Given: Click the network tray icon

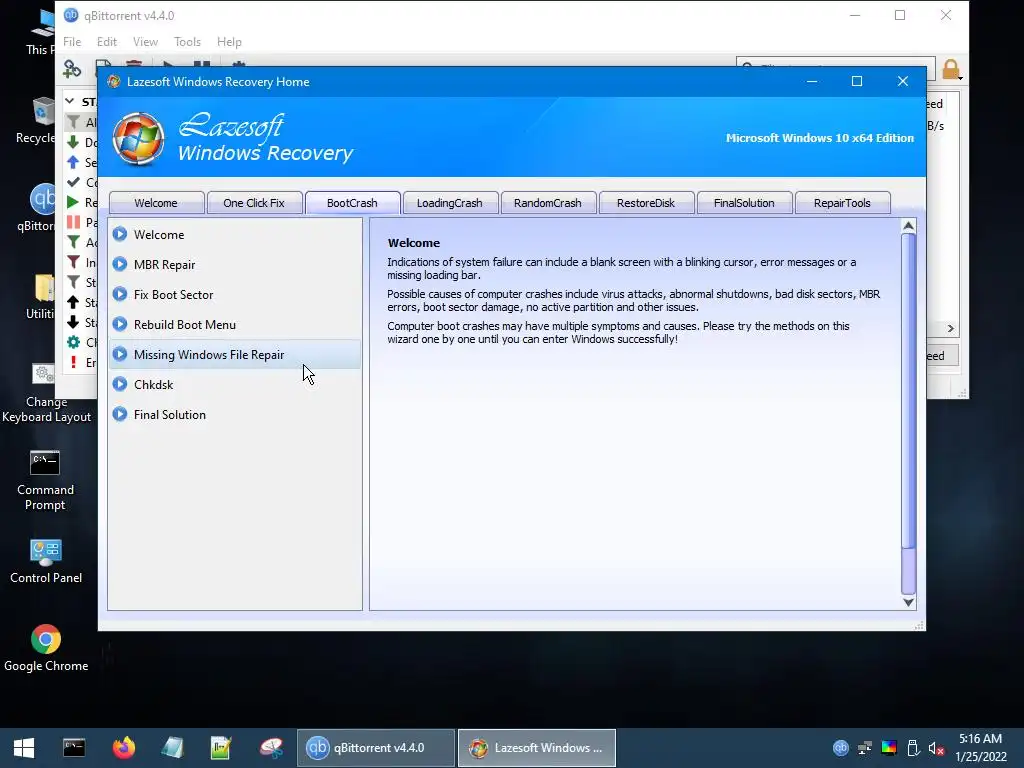Looking at the screenshot, I should click(x=865, y=748).
